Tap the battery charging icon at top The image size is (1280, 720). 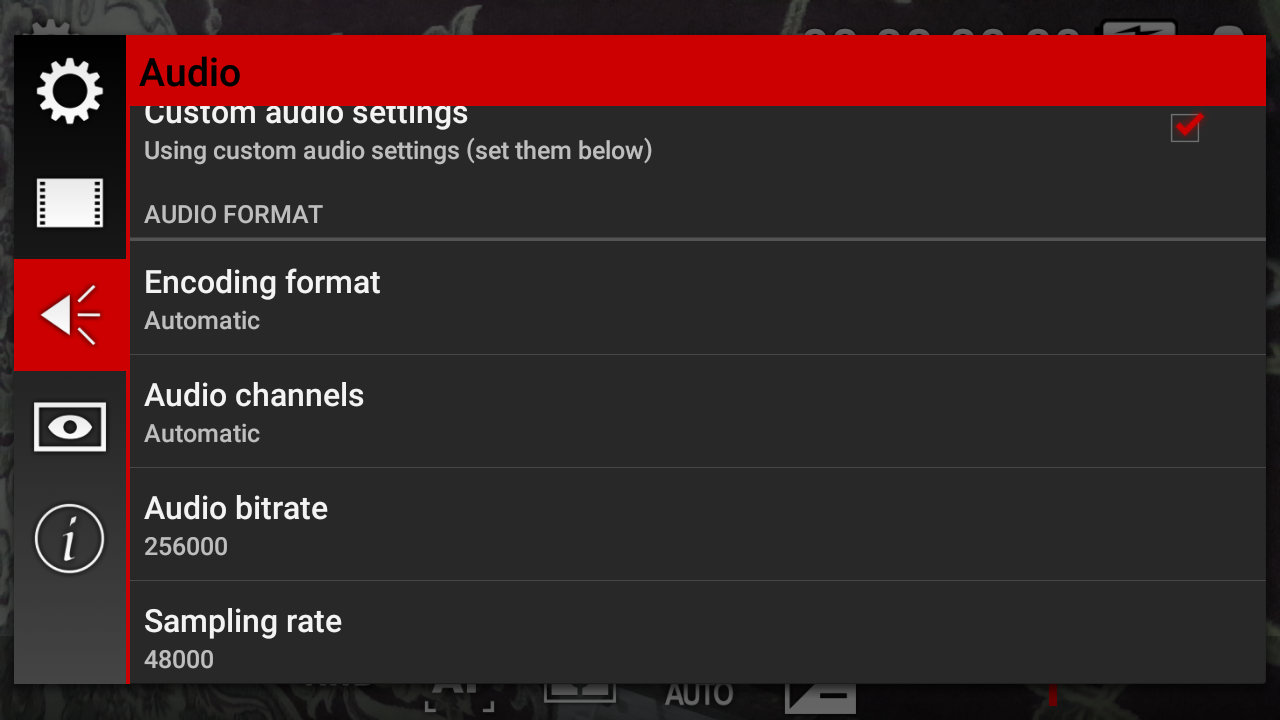coord(1138,28)
